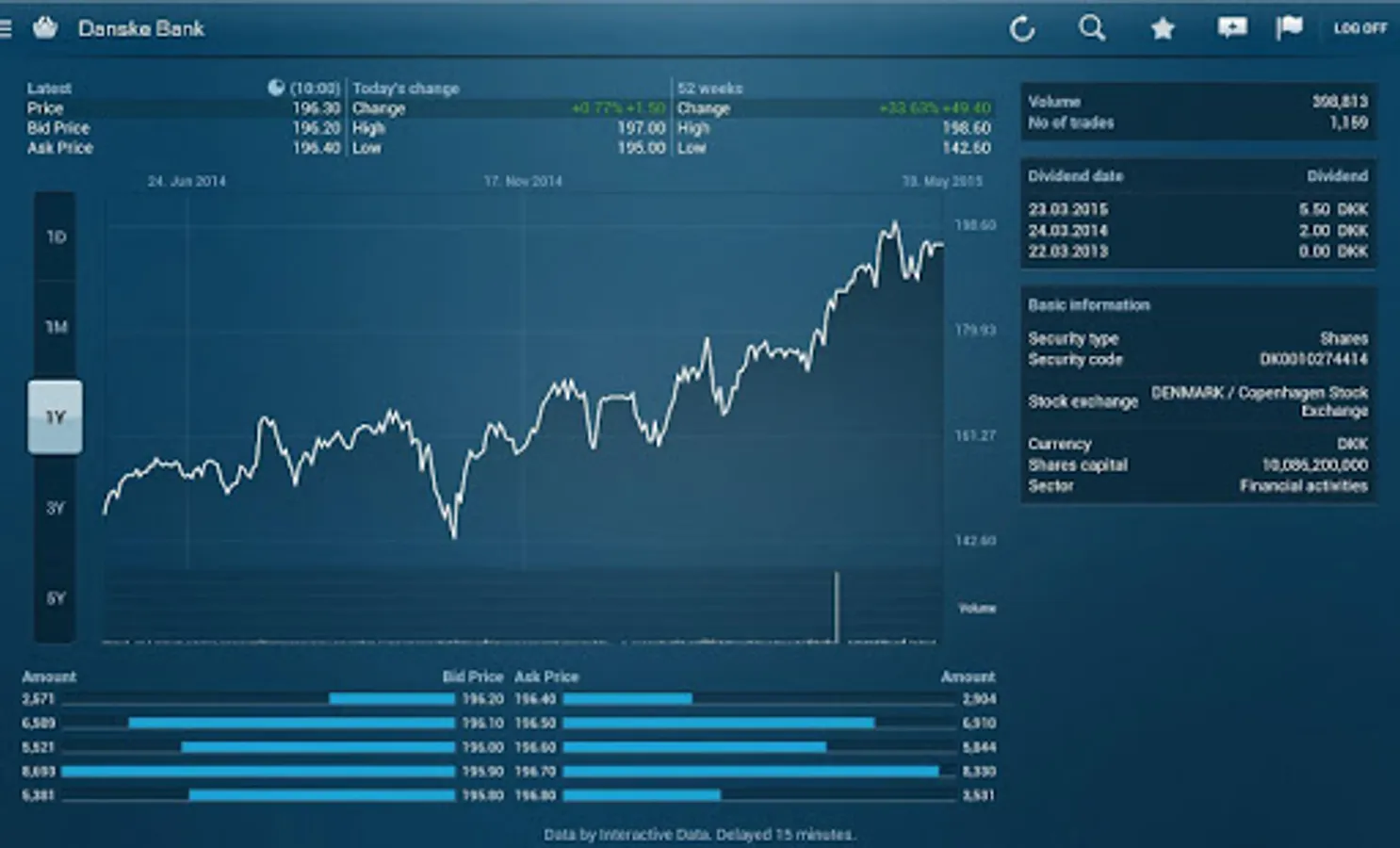Add stock to favorites star
The height and width of the screenshot is (848, 1400).
(x=1163, y=29)
